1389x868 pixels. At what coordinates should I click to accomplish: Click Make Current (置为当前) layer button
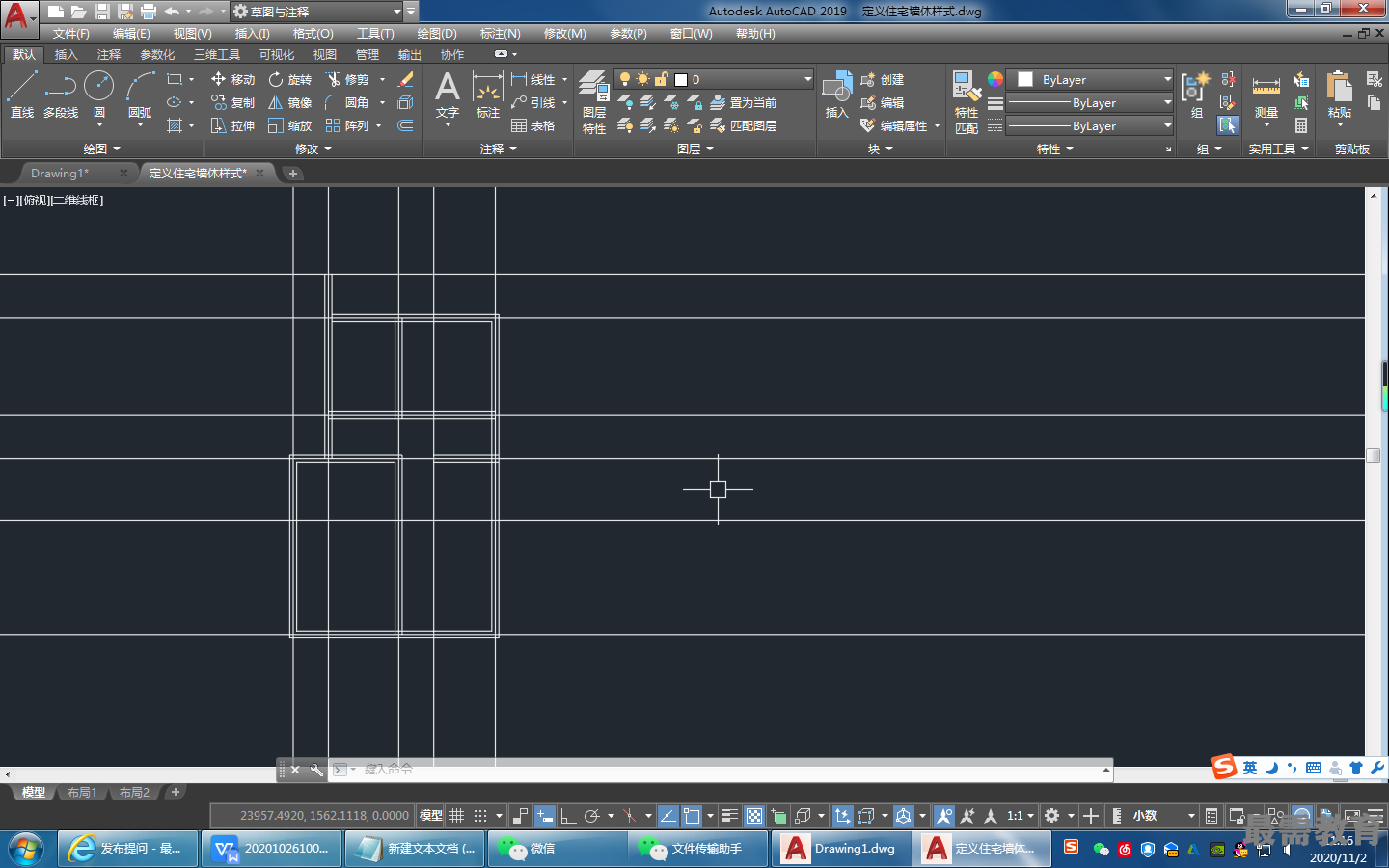(x=743, y=102)
